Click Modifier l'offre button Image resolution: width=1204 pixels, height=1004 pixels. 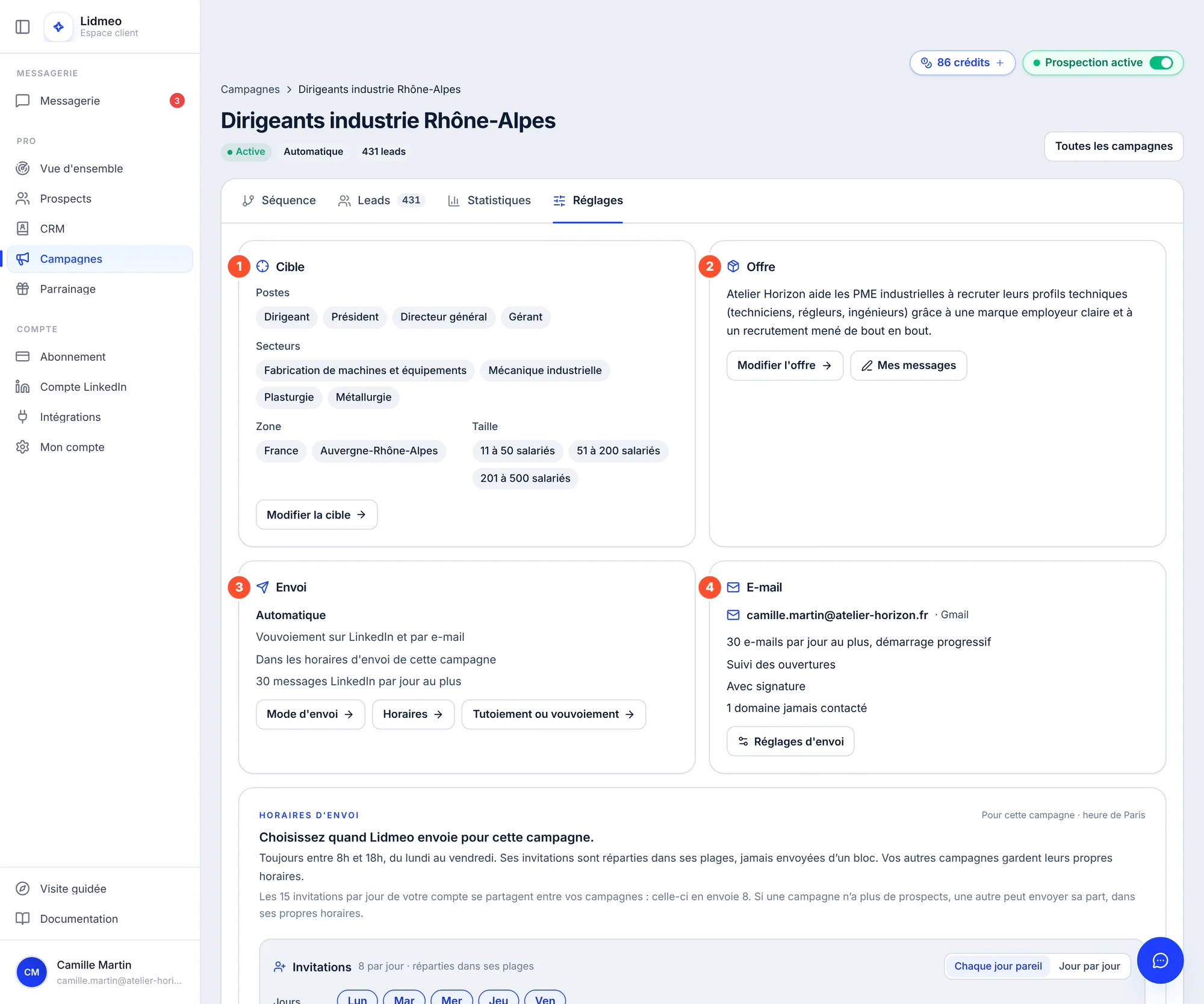[x=784, y=366]
